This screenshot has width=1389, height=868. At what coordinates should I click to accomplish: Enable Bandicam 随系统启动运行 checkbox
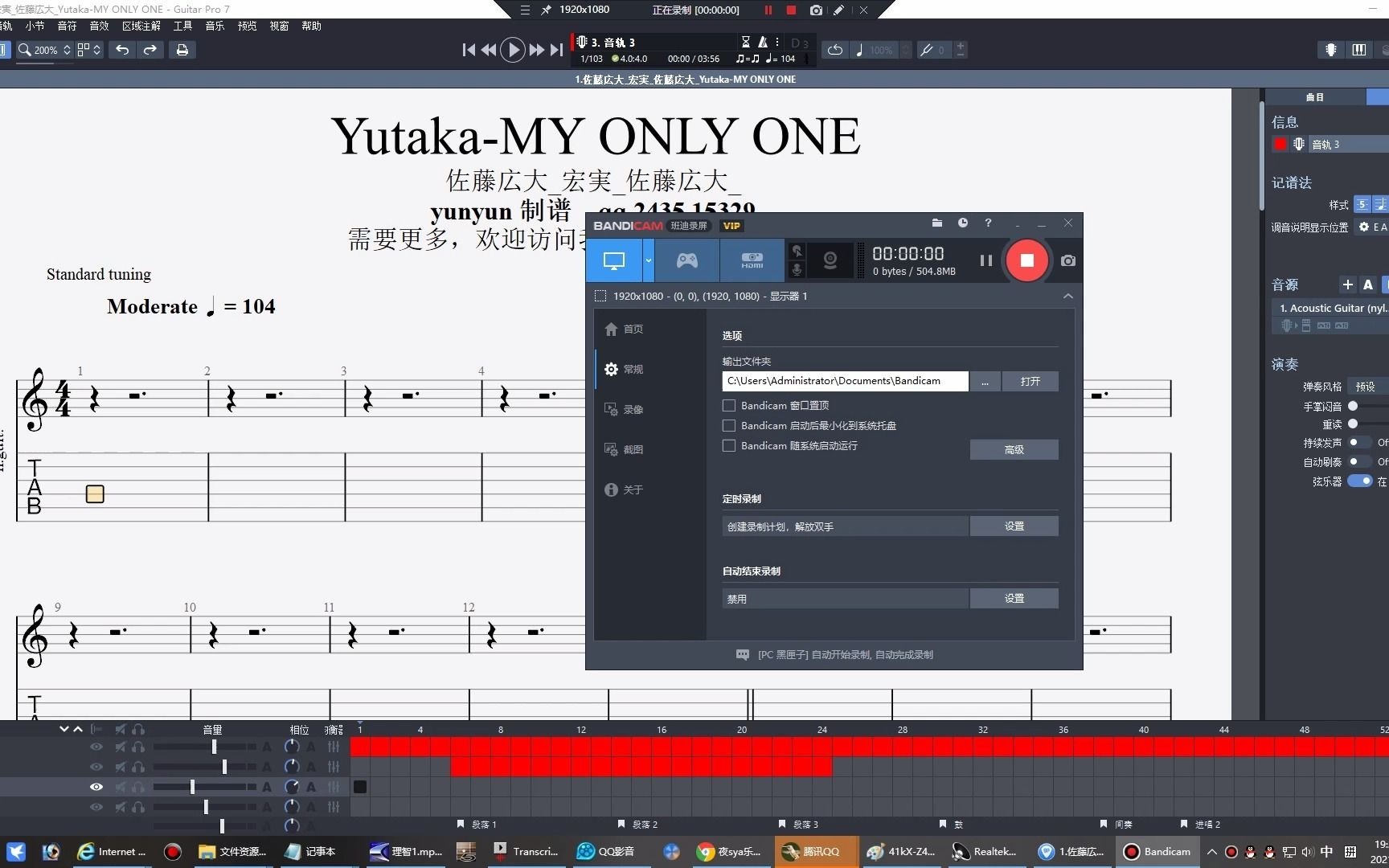click(x=729, y=445)
